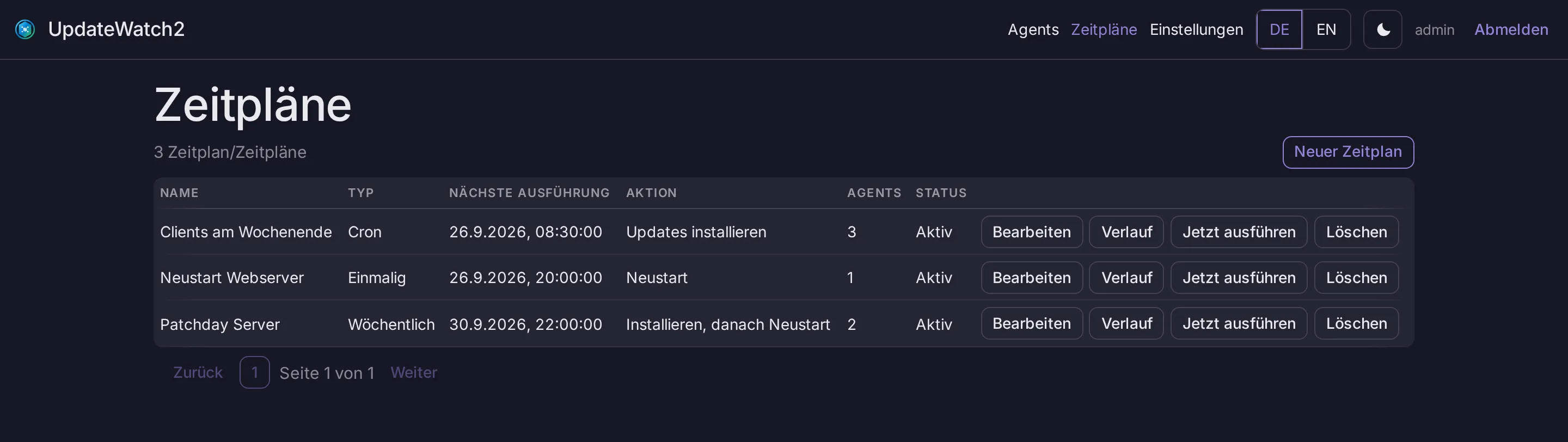
Task: Open the Agents navigation item
Action: point(1033,29)
